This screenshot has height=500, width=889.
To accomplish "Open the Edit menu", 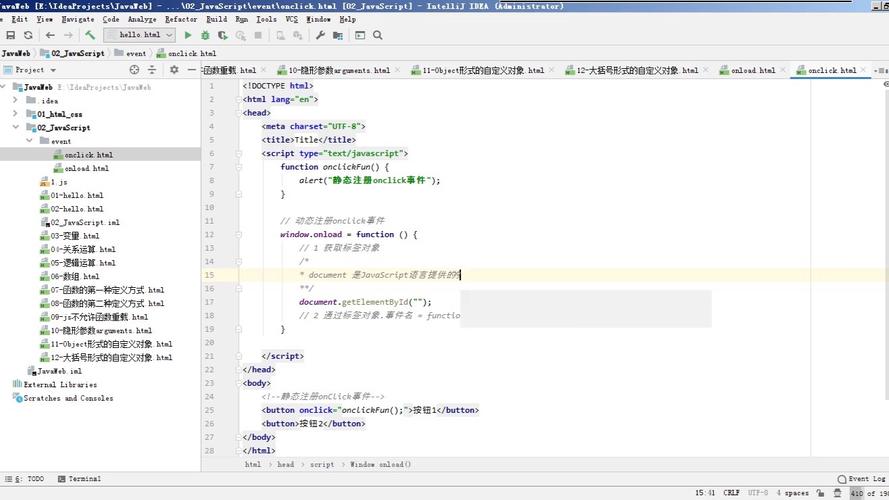I will coord(19,19).
